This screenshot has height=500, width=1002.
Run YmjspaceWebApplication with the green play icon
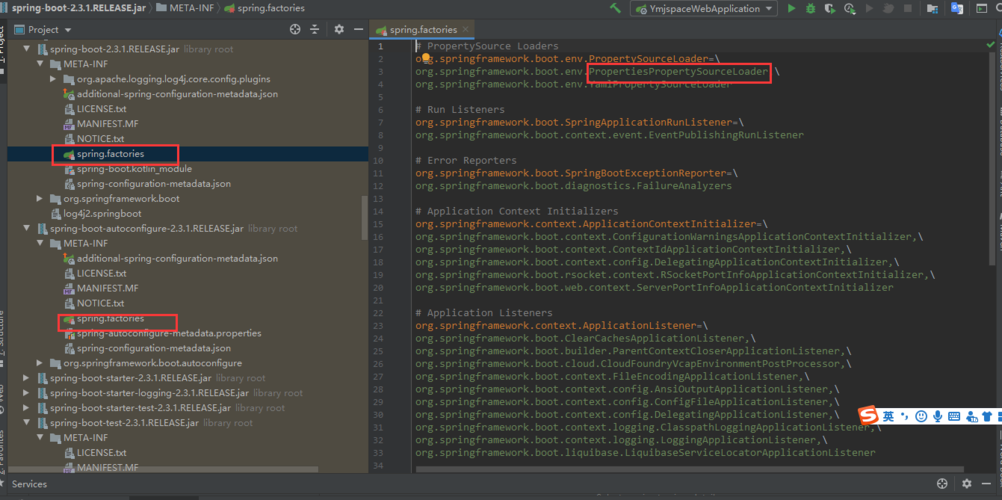[x=791, y=9]
